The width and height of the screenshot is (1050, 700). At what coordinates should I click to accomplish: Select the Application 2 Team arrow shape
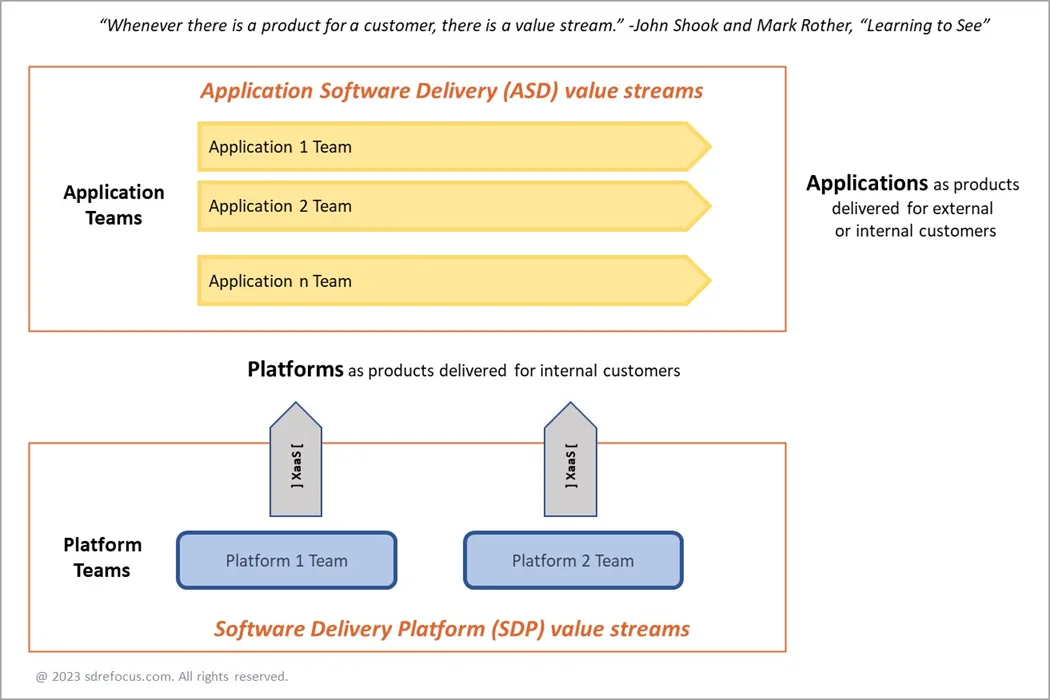450,206
